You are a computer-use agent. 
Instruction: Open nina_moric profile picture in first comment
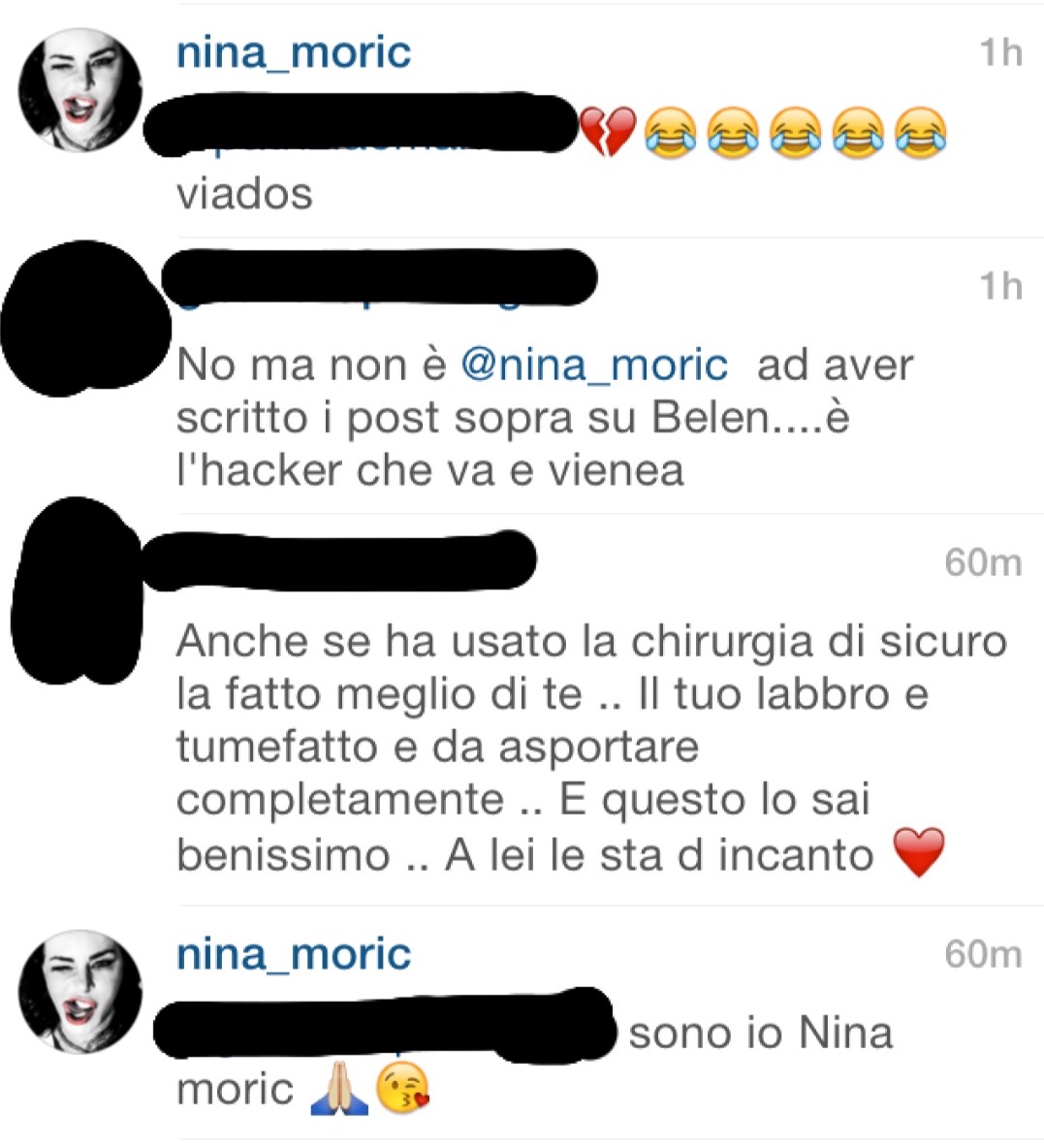tap(79, 89)
